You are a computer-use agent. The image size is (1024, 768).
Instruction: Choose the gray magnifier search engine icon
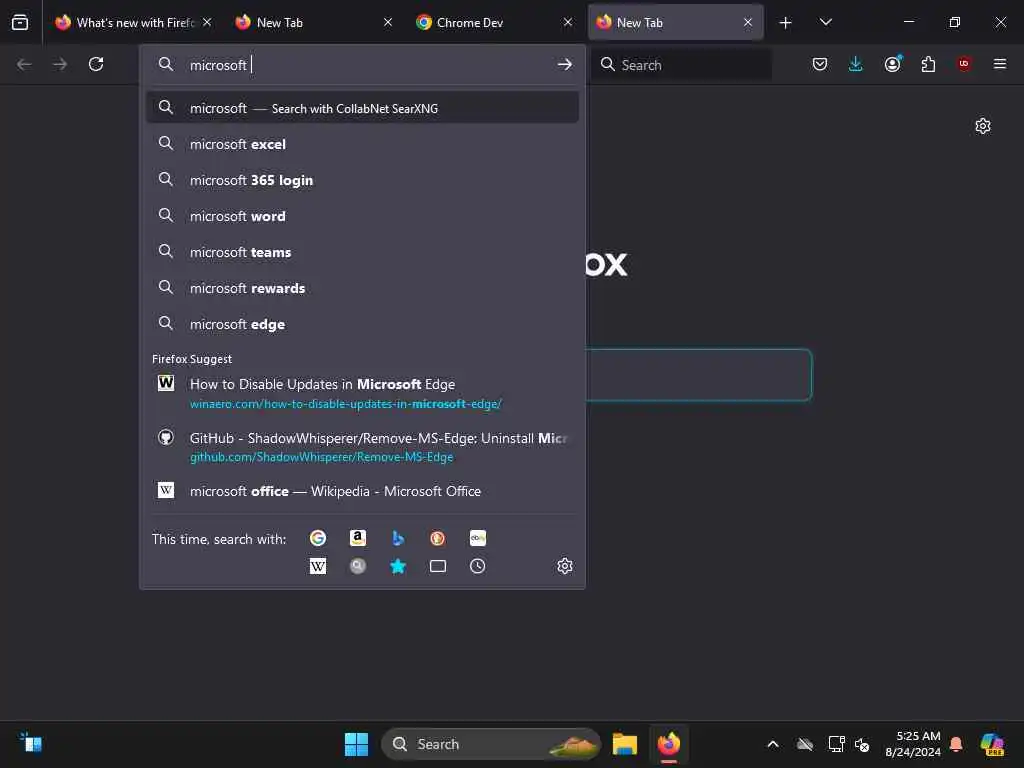coord(358,566)
